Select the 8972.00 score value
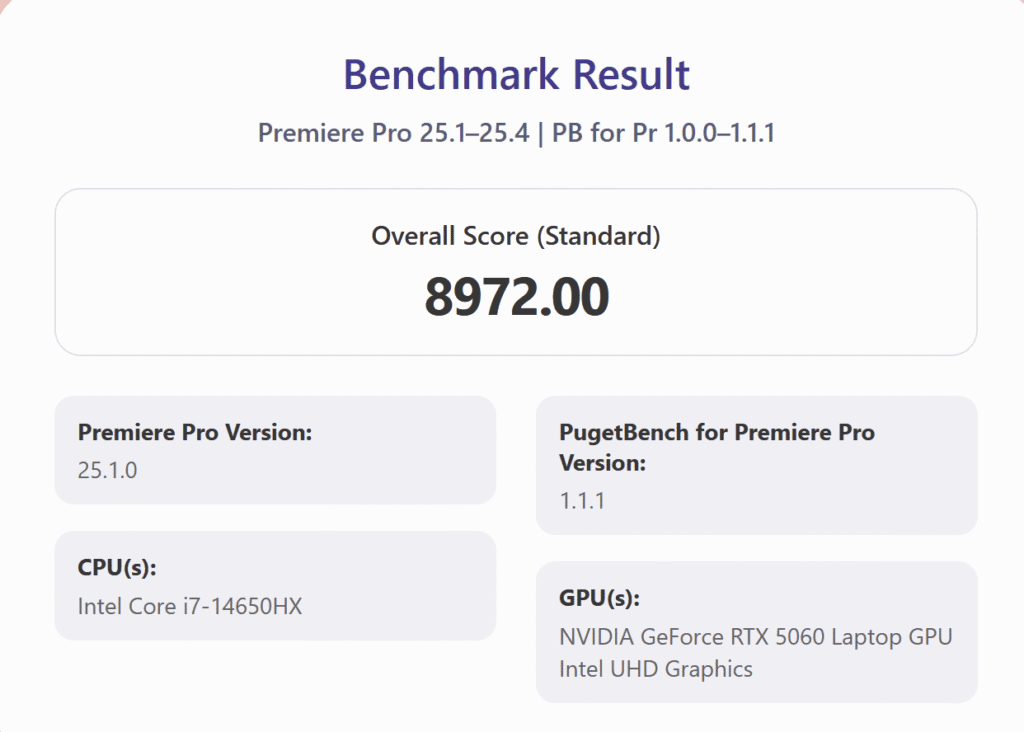This screenshot has width=1024, height=732. (x=516, y=297)
